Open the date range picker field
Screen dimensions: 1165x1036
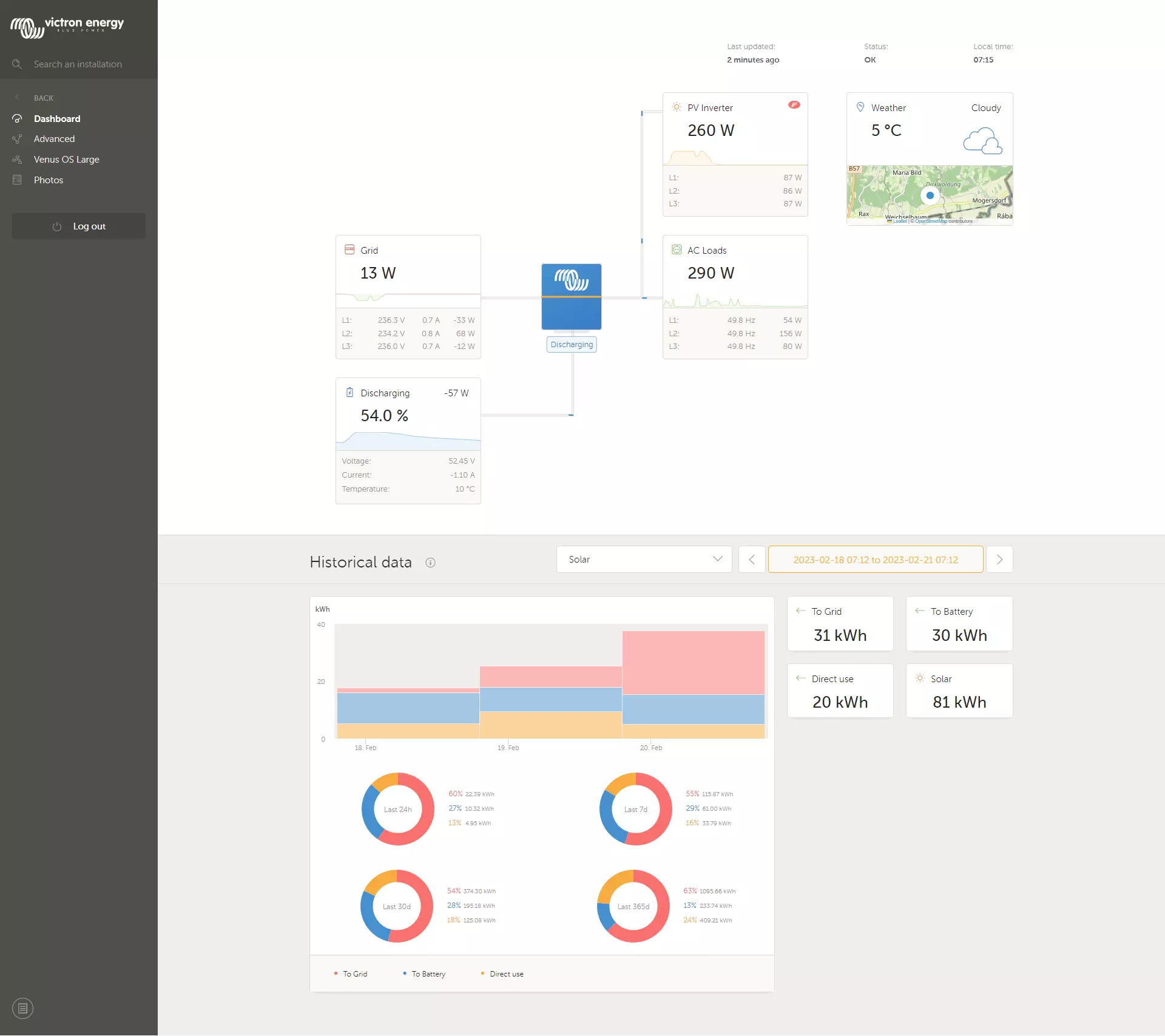pos(875,559)
